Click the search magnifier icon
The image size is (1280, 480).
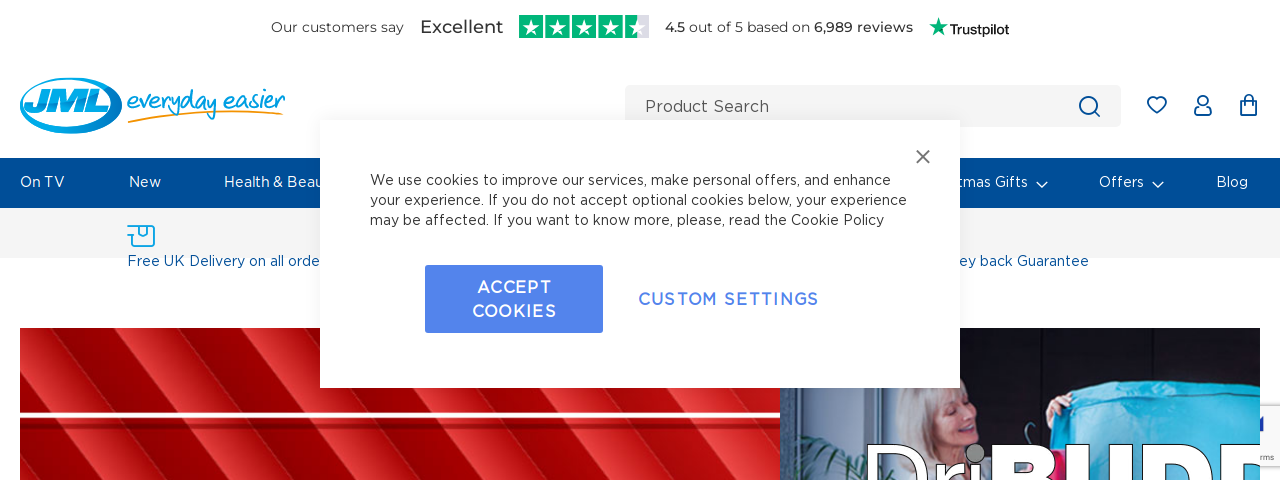[1089, 106]
